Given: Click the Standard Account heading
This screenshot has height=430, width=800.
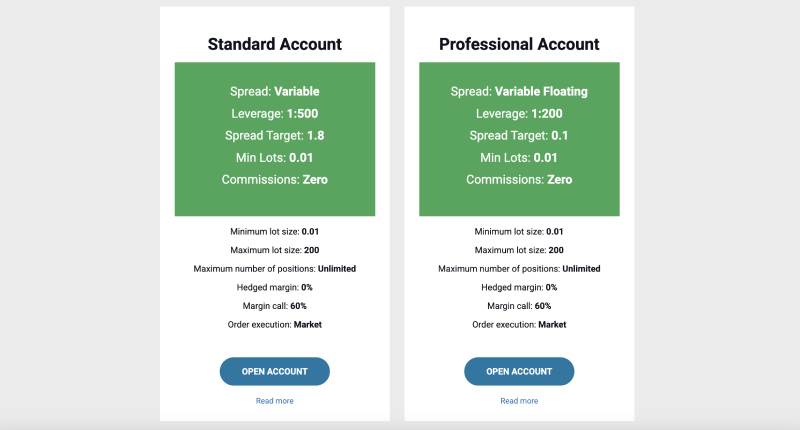Looking at the screenshot, I should pyautogui.click(x=274, y=44).
